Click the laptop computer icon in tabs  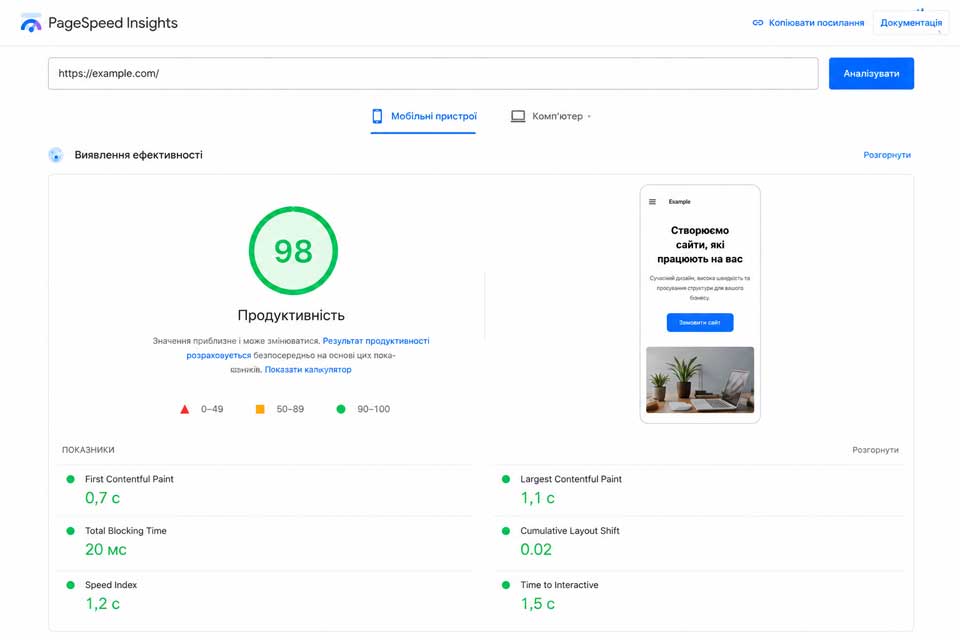(x=518, y=116)
